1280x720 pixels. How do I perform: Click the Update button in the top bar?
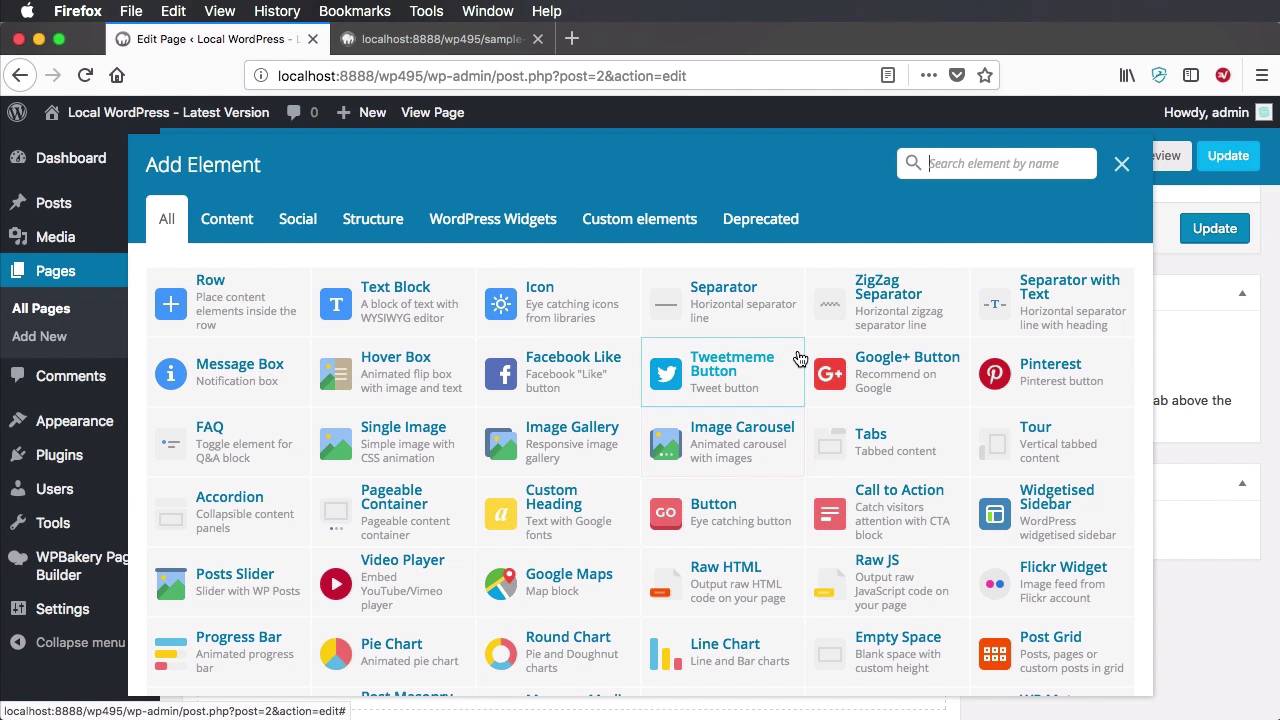click(1228, 155)
